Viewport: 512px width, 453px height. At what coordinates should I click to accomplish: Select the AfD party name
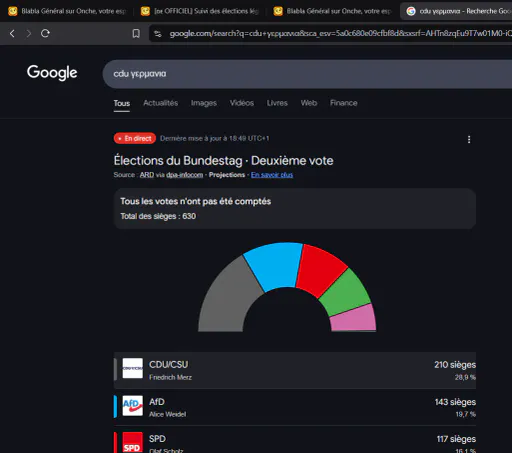[157, 402]
